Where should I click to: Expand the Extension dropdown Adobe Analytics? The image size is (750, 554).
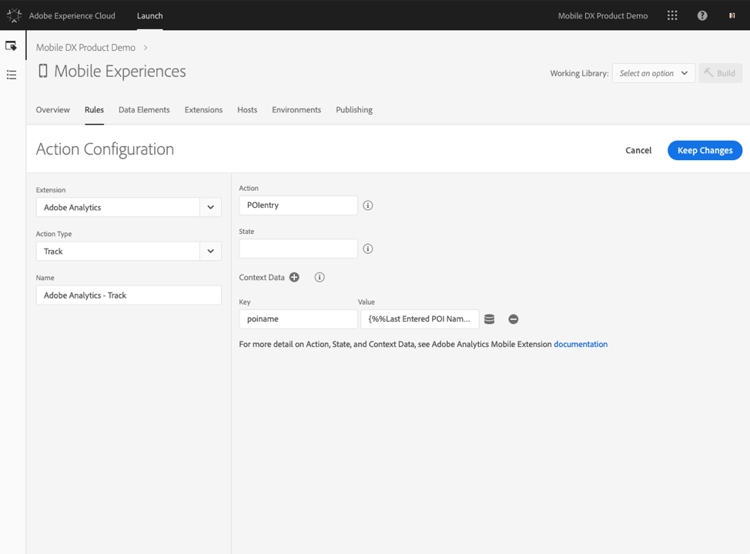click(129, 207)
